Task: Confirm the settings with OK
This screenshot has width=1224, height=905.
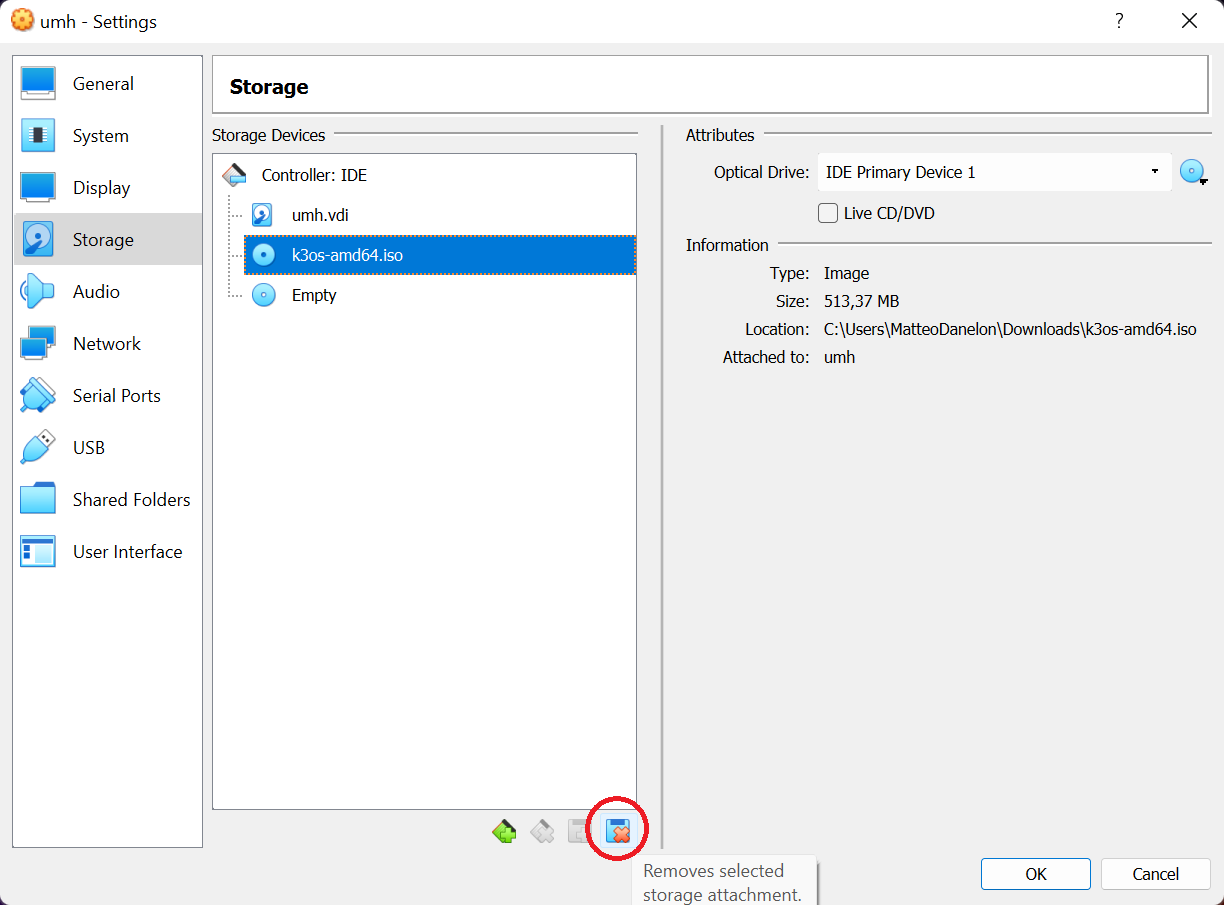Action: tap(1036, 874)
